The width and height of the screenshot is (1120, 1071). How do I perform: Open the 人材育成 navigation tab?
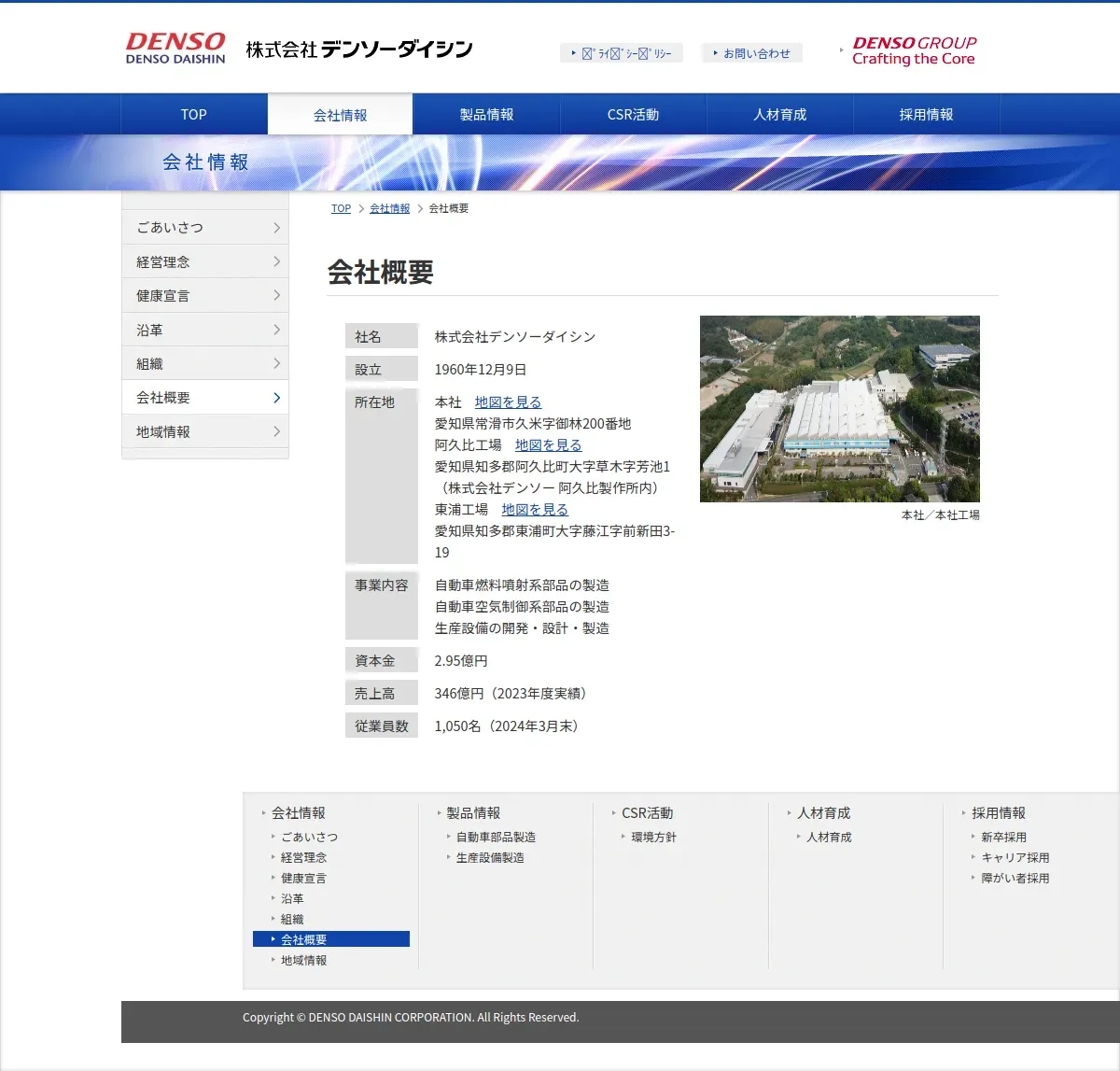pyautogui.click(x=780, y=115)
